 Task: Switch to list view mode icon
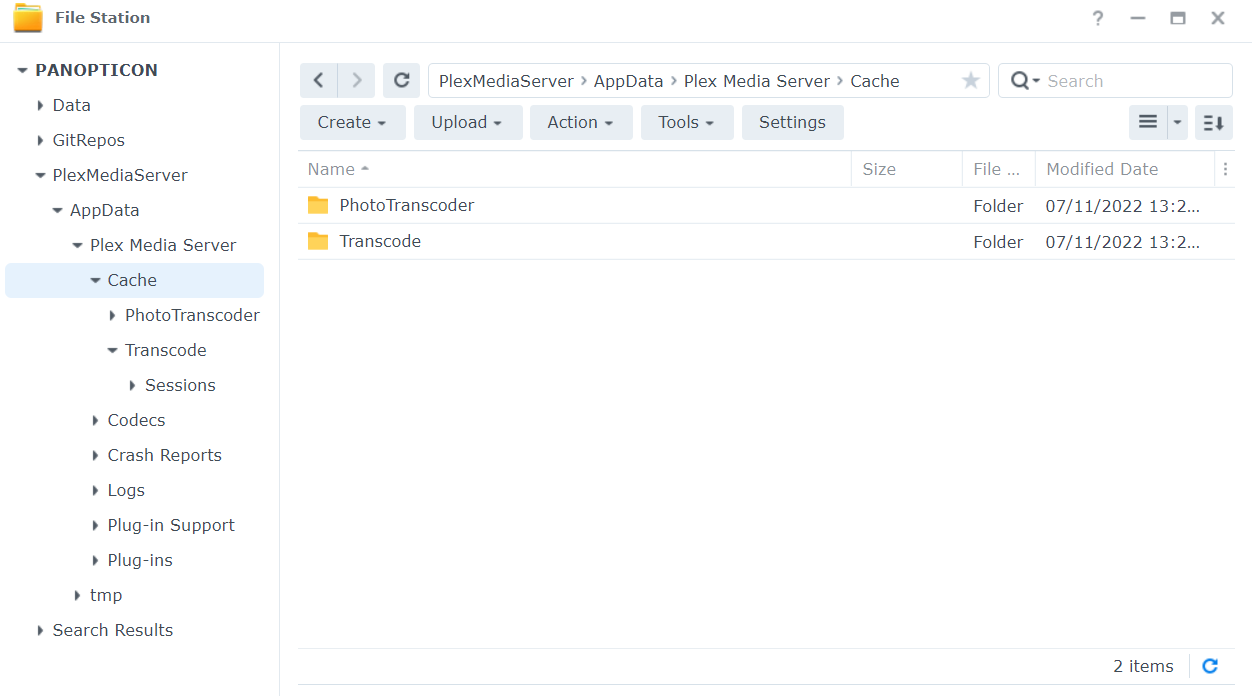tap(1148, 122)
